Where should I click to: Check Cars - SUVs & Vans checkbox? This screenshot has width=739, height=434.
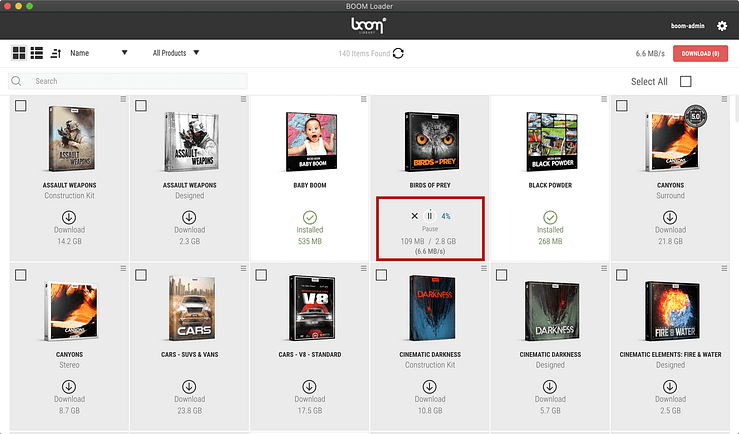pyautogui.click(x=141, y=275)
